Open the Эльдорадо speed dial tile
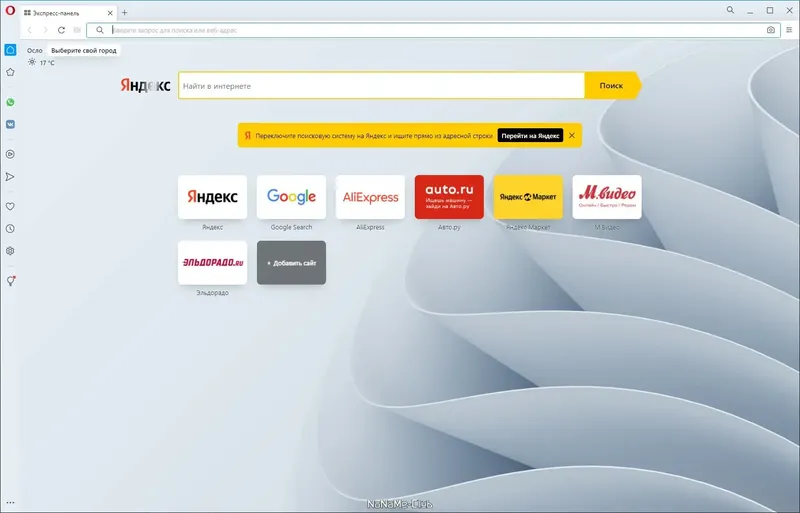 pyautogui.click(x=212, y=263)
